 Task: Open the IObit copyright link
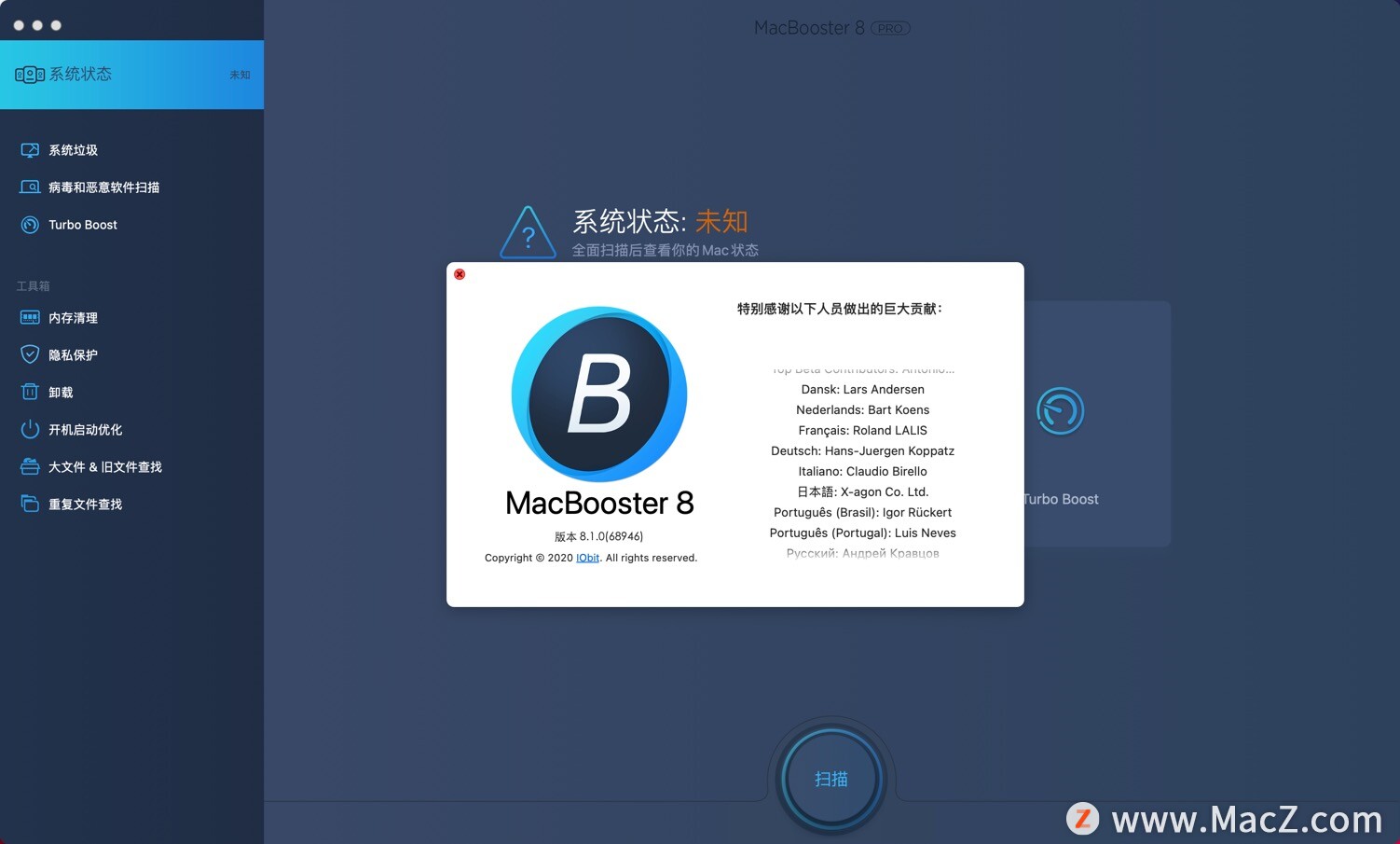[x=587, y=558]
